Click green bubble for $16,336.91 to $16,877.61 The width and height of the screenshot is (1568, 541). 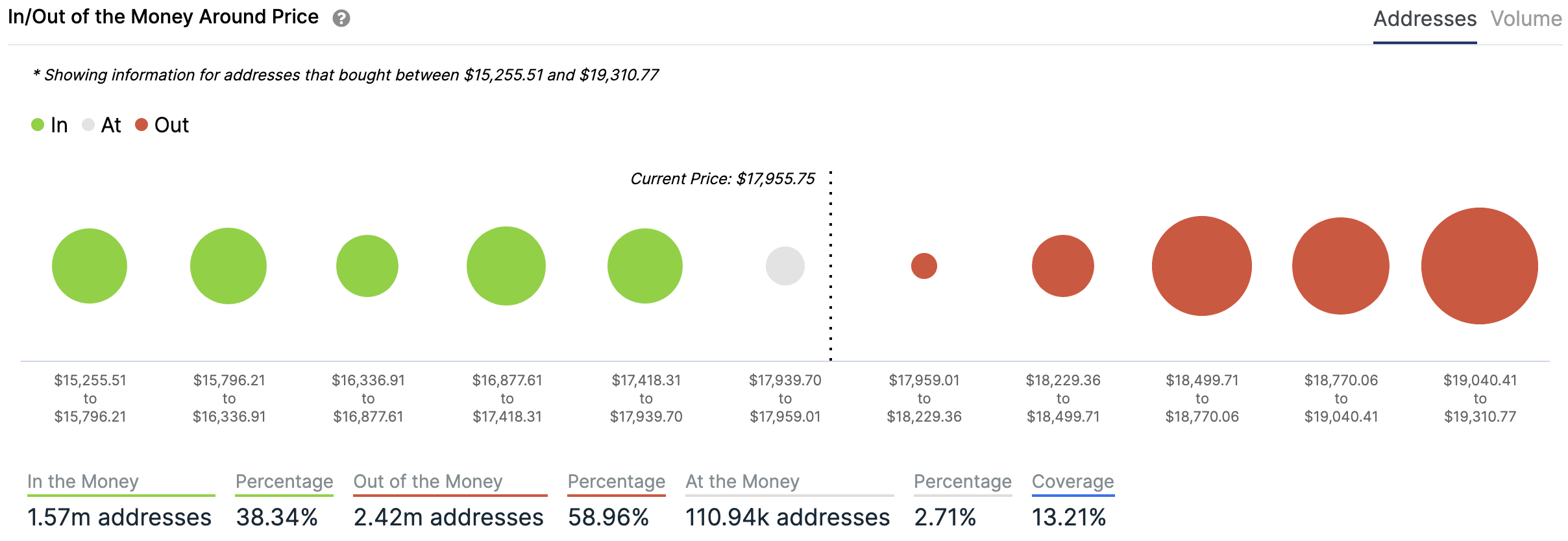[x=367, y=266]
